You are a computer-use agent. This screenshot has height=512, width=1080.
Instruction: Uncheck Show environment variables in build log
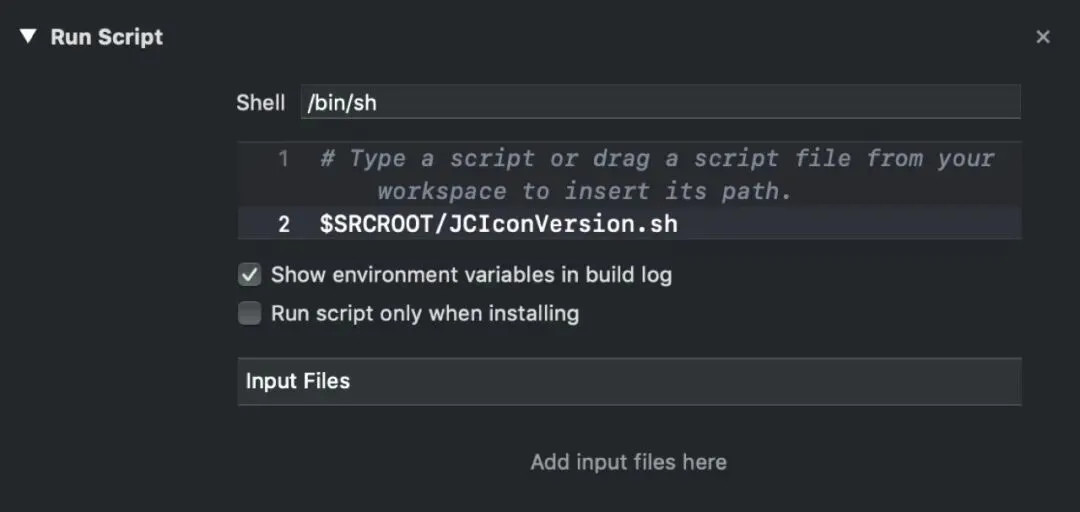click(249, 274)
